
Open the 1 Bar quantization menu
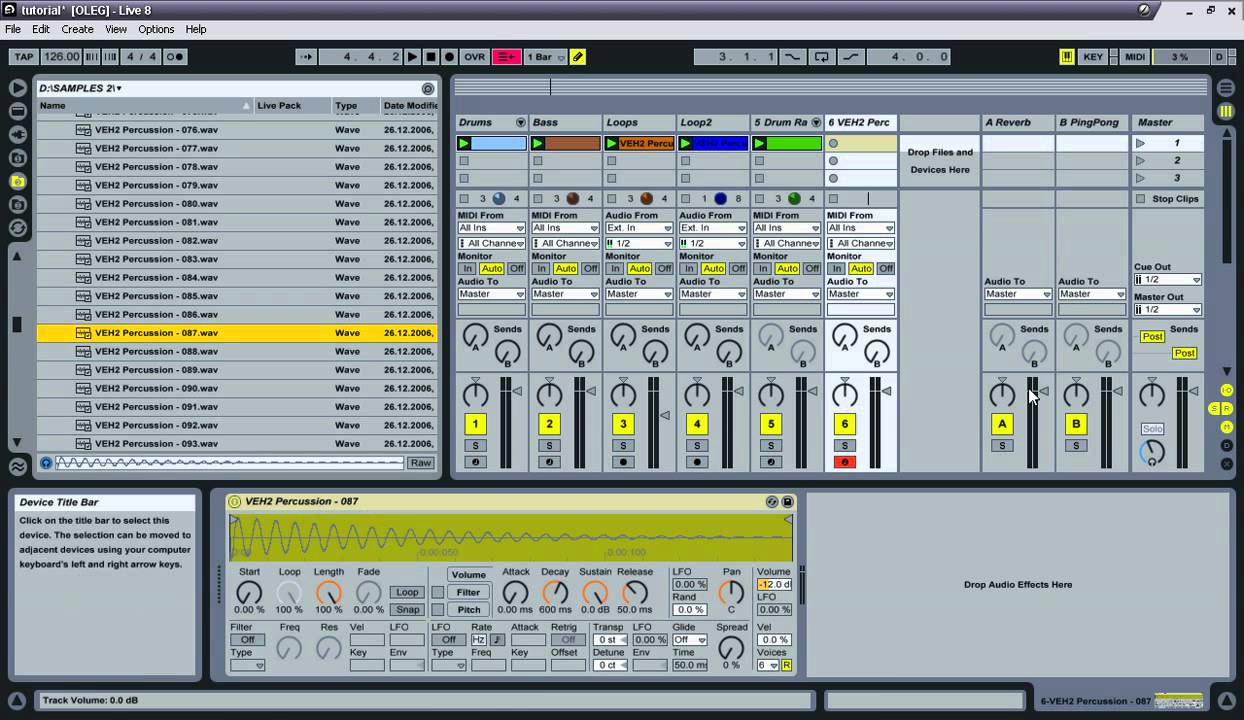546,57
